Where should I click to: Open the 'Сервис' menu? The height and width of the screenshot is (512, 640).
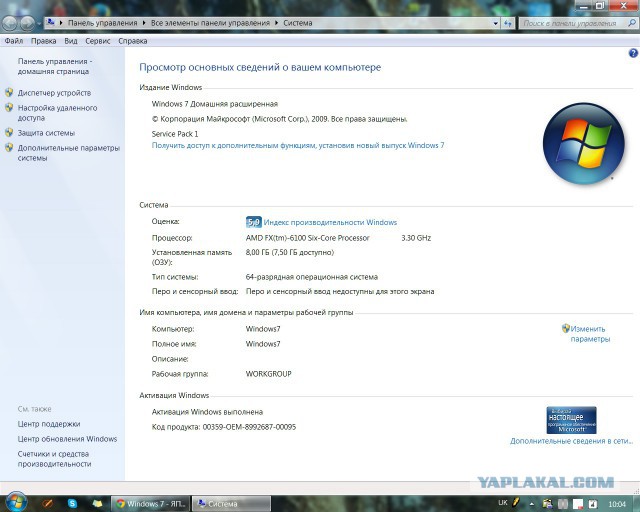pyautogui.click(x=98, y=41)
